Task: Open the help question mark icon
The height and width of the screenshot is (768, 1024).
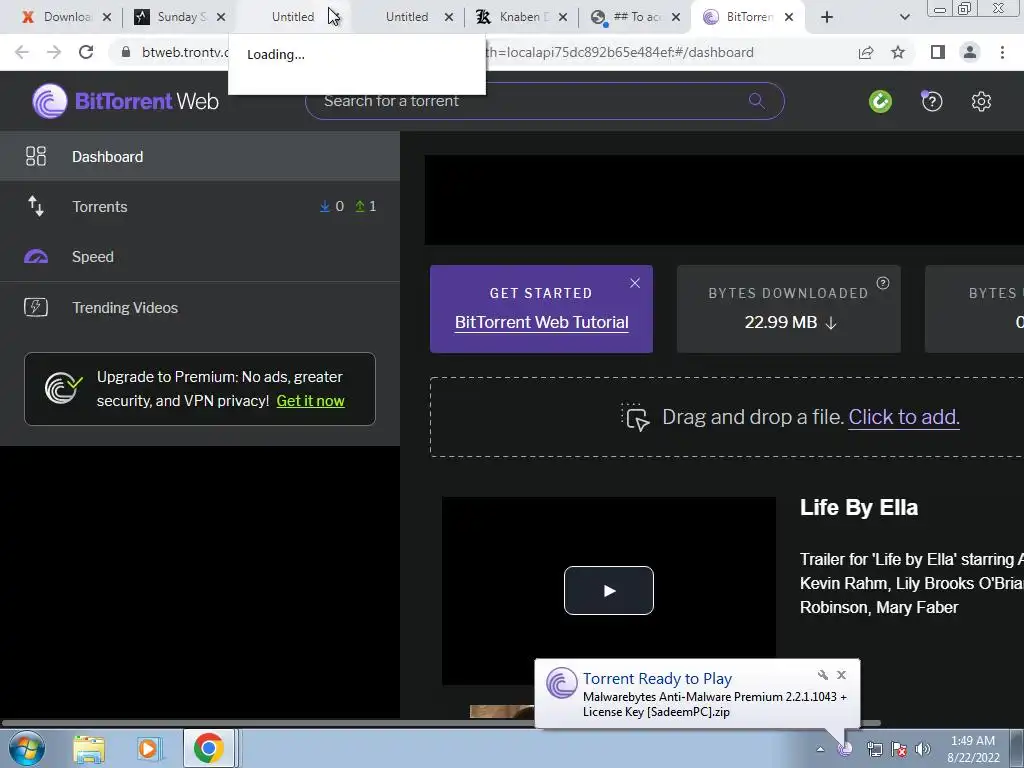Action: [x=932, y=101]
